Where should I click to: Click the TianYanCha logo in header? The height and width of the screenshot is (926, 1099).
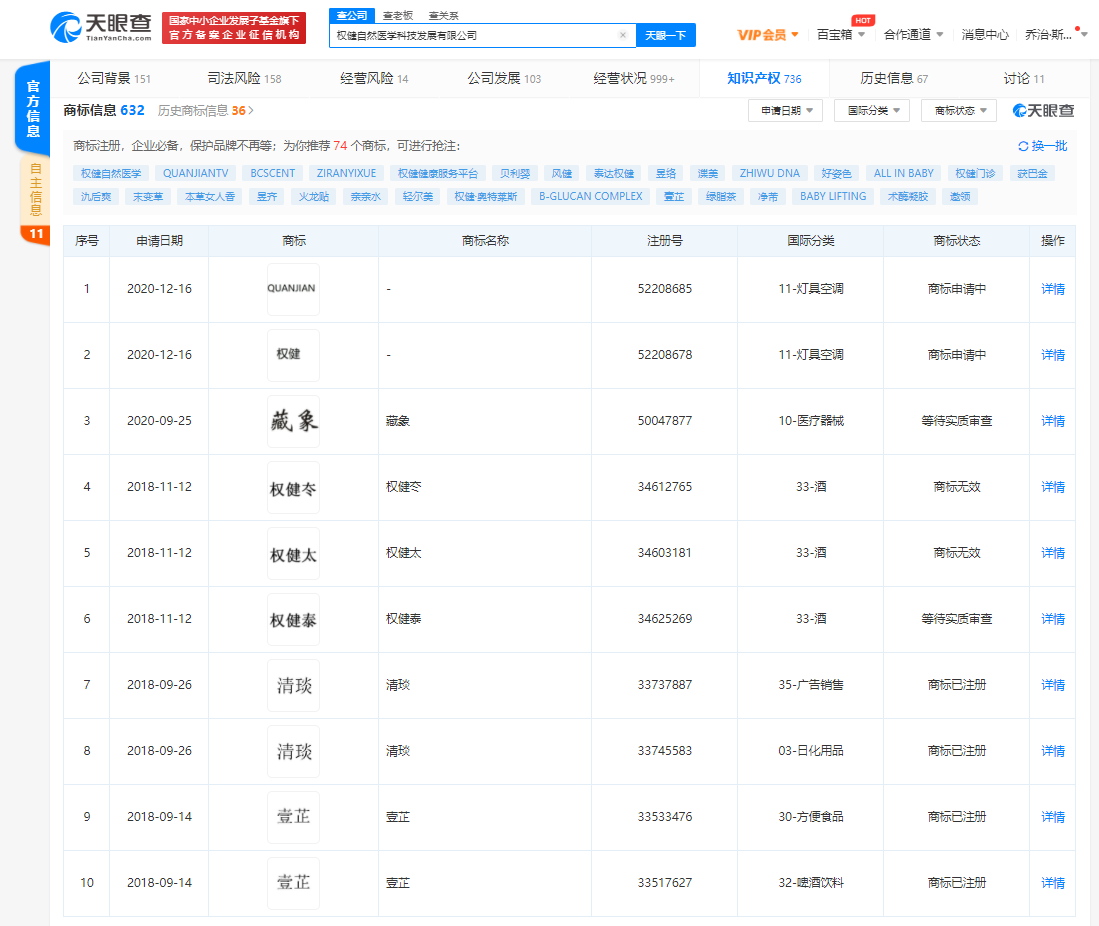[102, 28]
